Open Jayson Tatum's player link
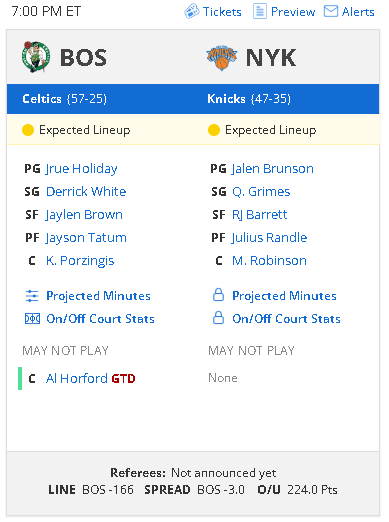 [x=86, y=238]
